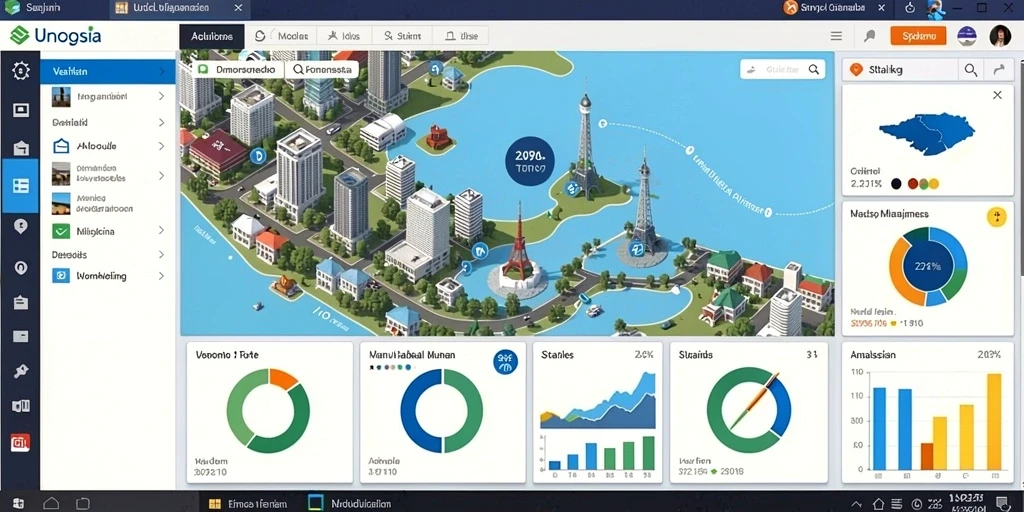Click the share arrow icon beside search
The height and width of the screenshot is (512, 1024).
point(999,70)
